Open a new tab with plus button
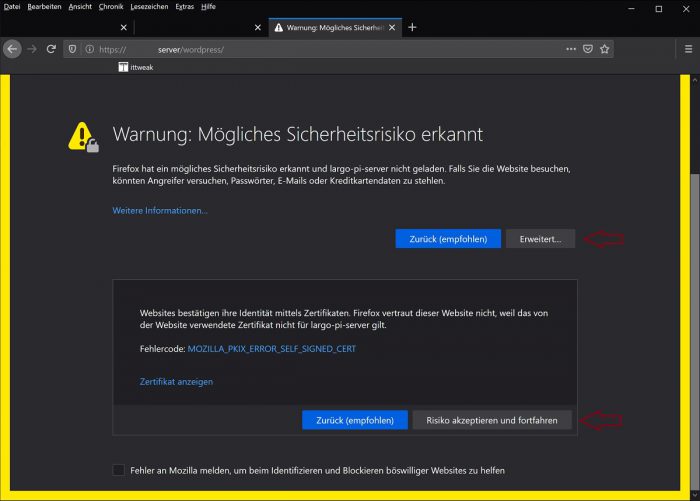Screen dimensions: 700x501 click(412, 27)
